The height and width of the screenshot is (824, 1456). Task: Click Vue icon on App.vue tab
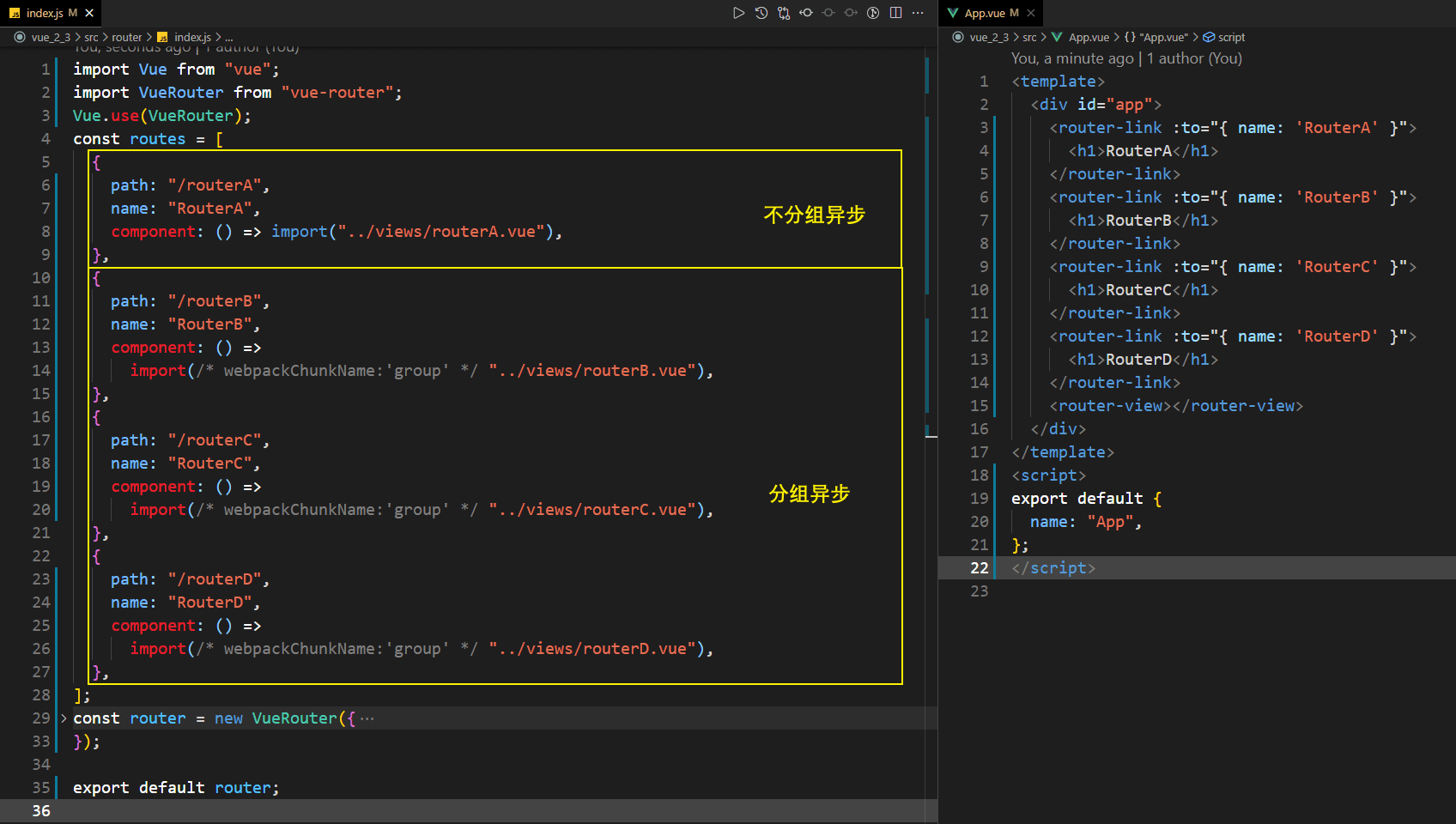[953, 13]
